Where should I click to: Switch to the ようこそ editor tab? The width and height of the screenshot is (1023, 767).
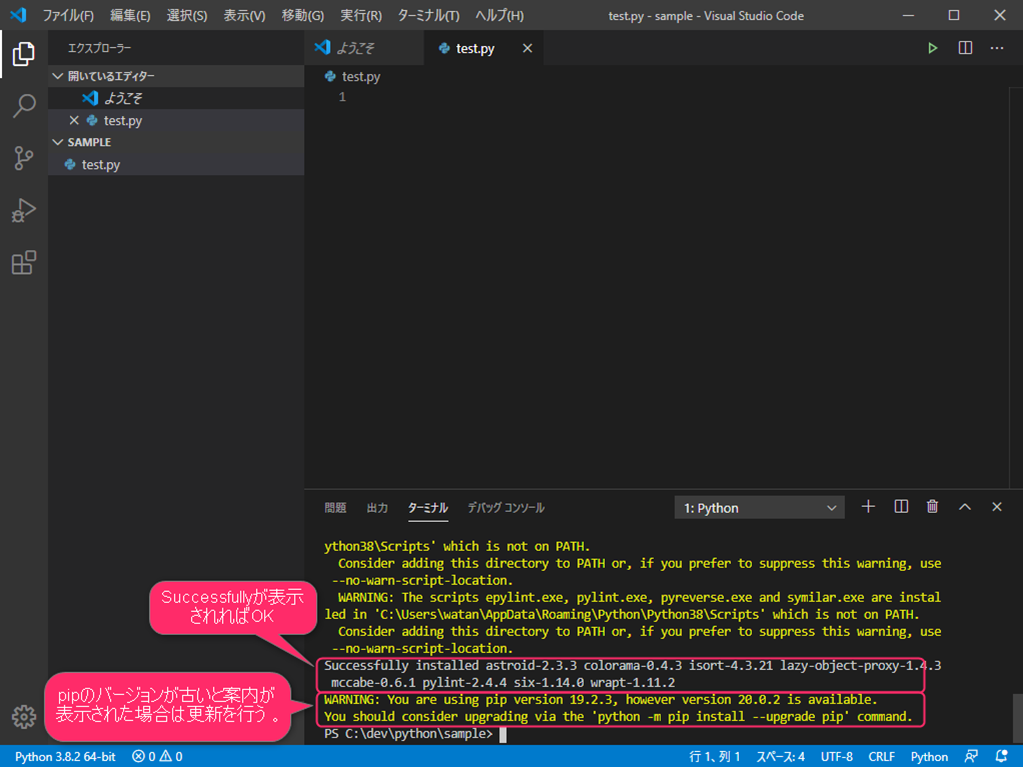click(364, 48)
